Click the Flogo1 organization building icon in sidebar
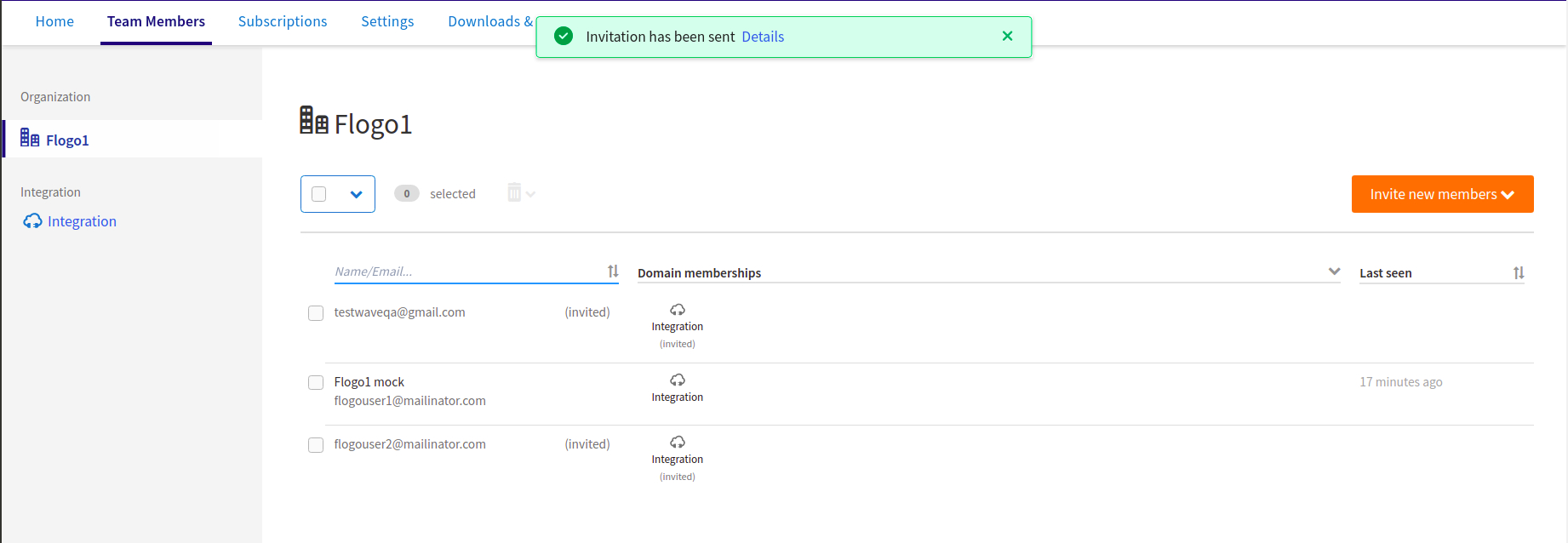The height and width of the screenshot is (543, 1568). [30, 138]
